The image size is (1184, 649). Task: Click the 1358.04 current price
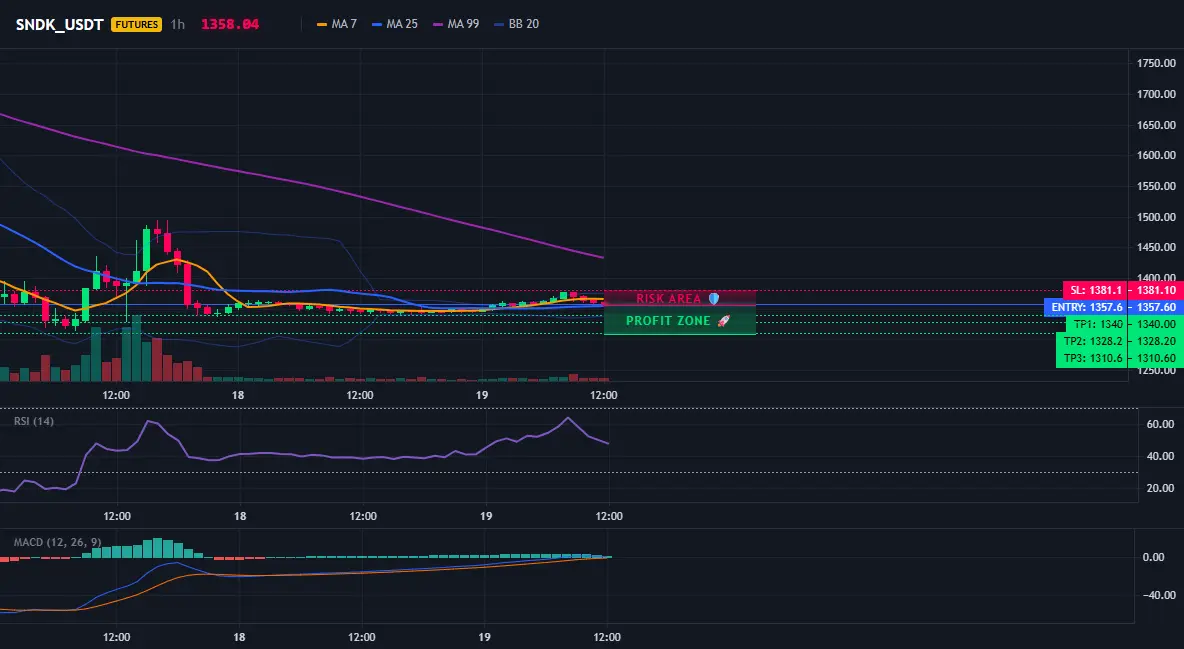[230, 24]
